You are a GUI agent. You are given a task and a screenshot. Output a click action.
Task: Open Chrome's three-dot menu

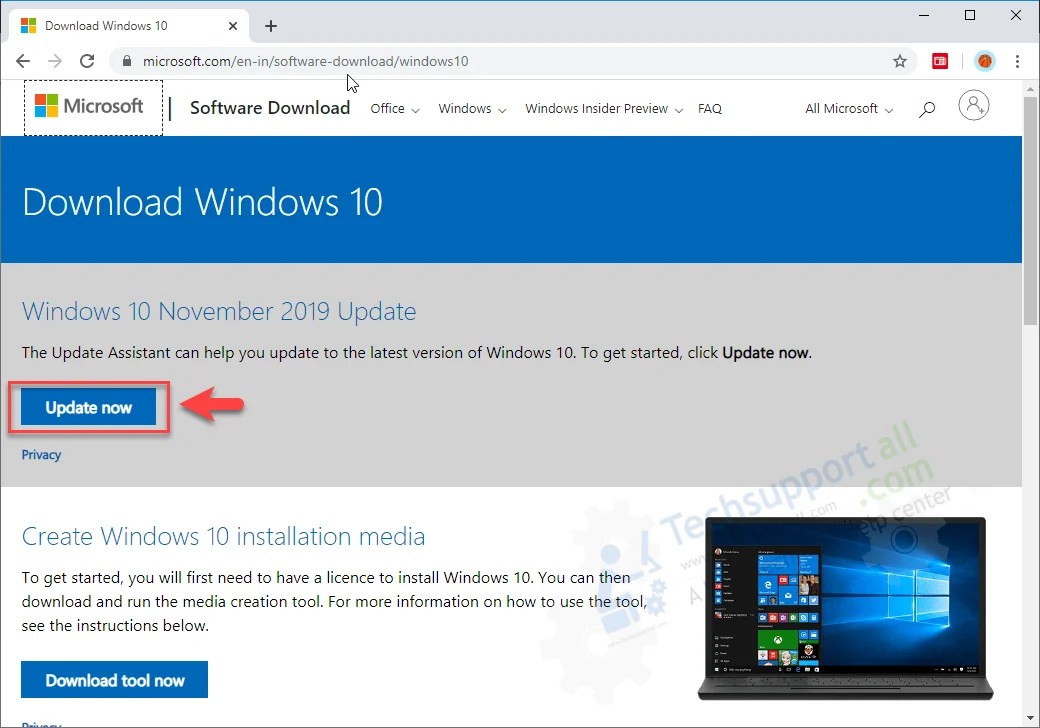tap(1017, 61)
